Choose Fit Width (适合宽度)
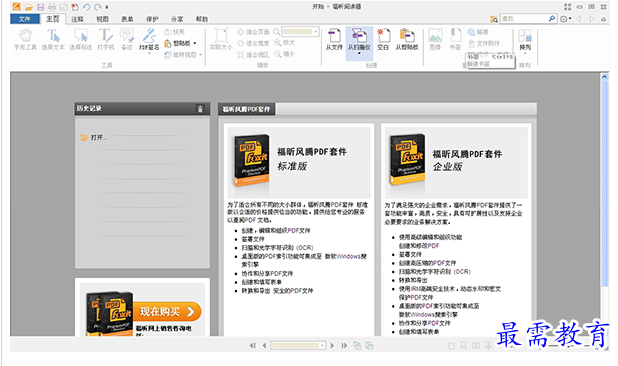The height and width of the screenshot is (366, 618). 253,43
